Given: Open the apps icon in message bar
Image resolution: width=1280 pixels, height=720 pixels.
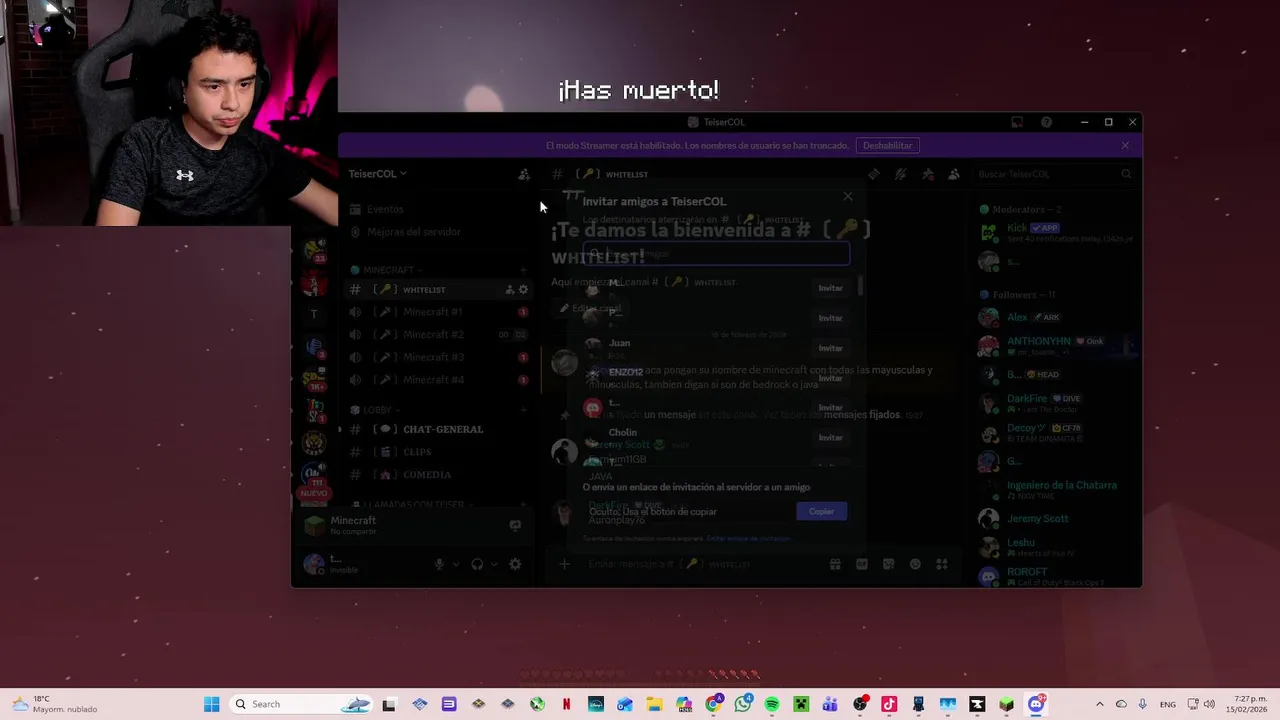Looking at the screenshot, I should [941, 565].
